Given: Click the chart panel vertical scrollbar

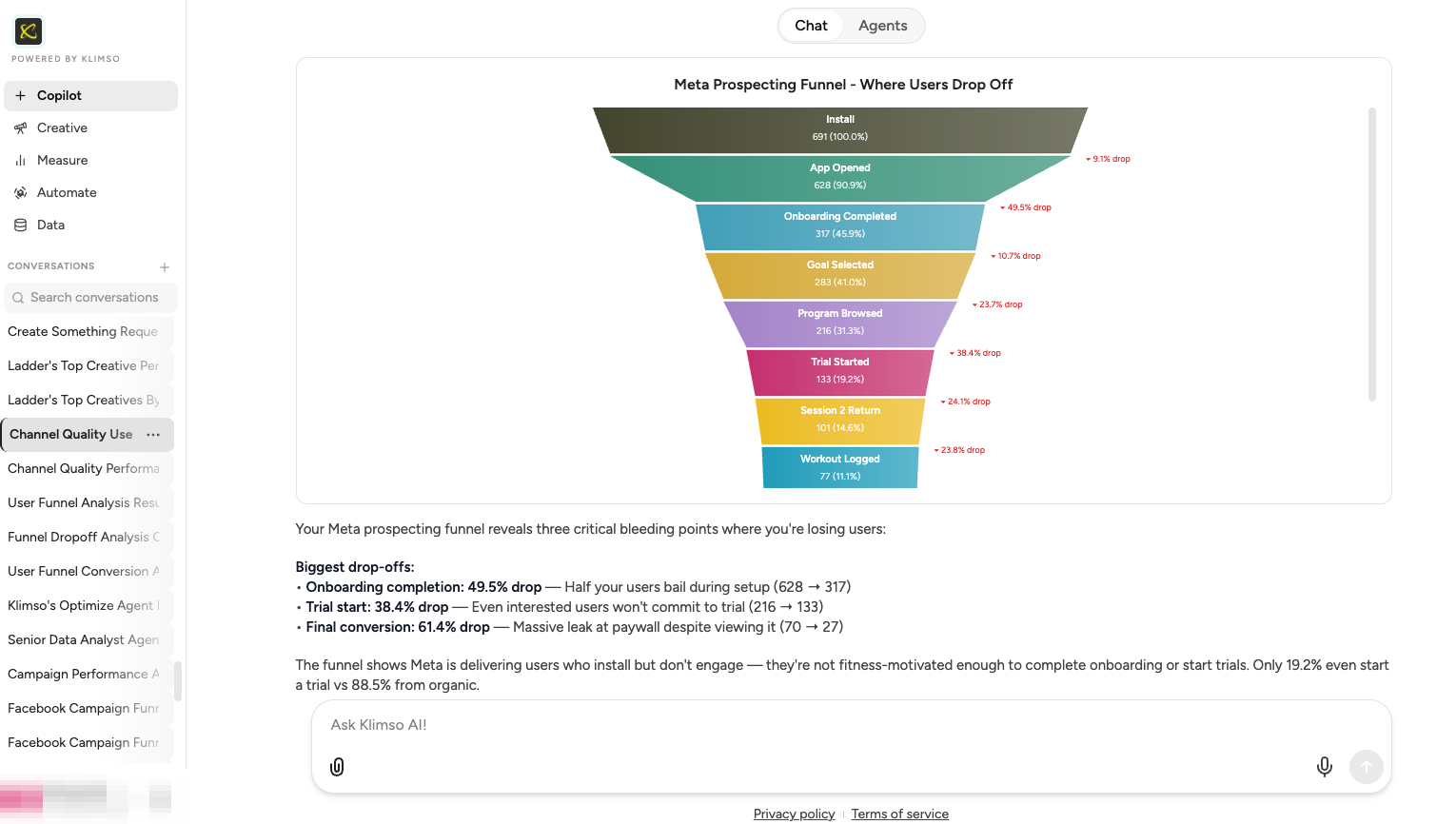Looking at the screenshot, I should [1371, 255].
